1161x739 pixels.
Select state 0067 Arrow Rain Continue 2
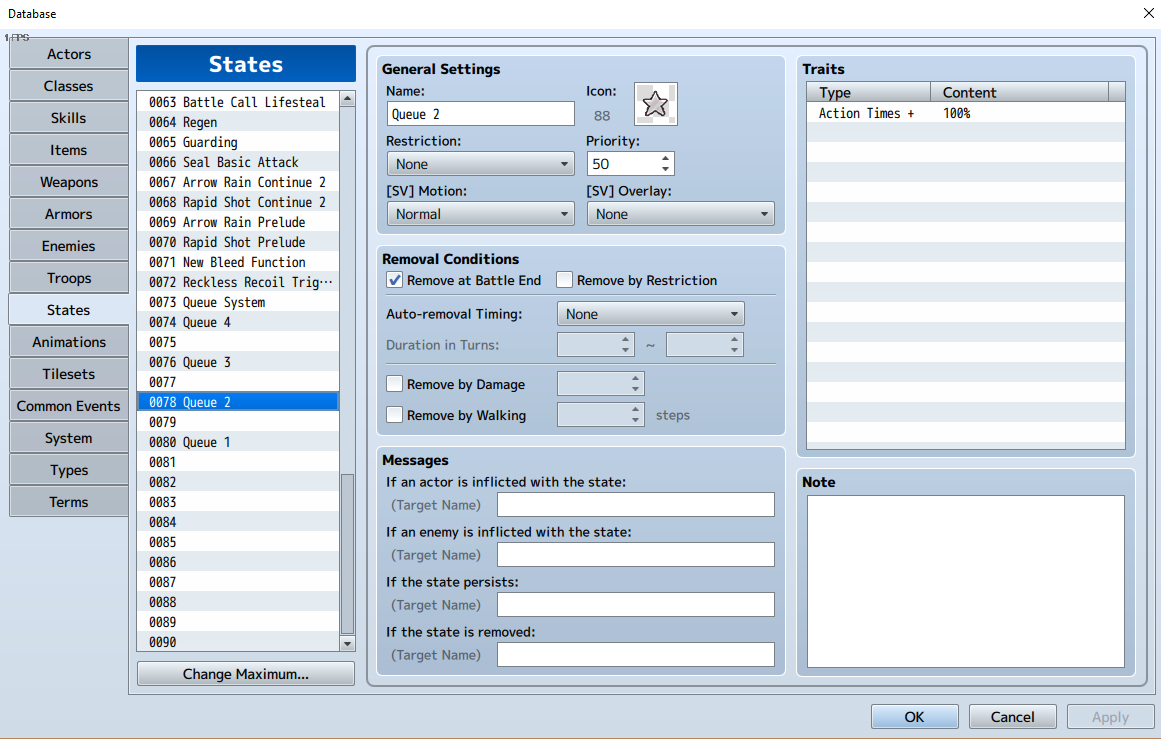coord(238,182)
